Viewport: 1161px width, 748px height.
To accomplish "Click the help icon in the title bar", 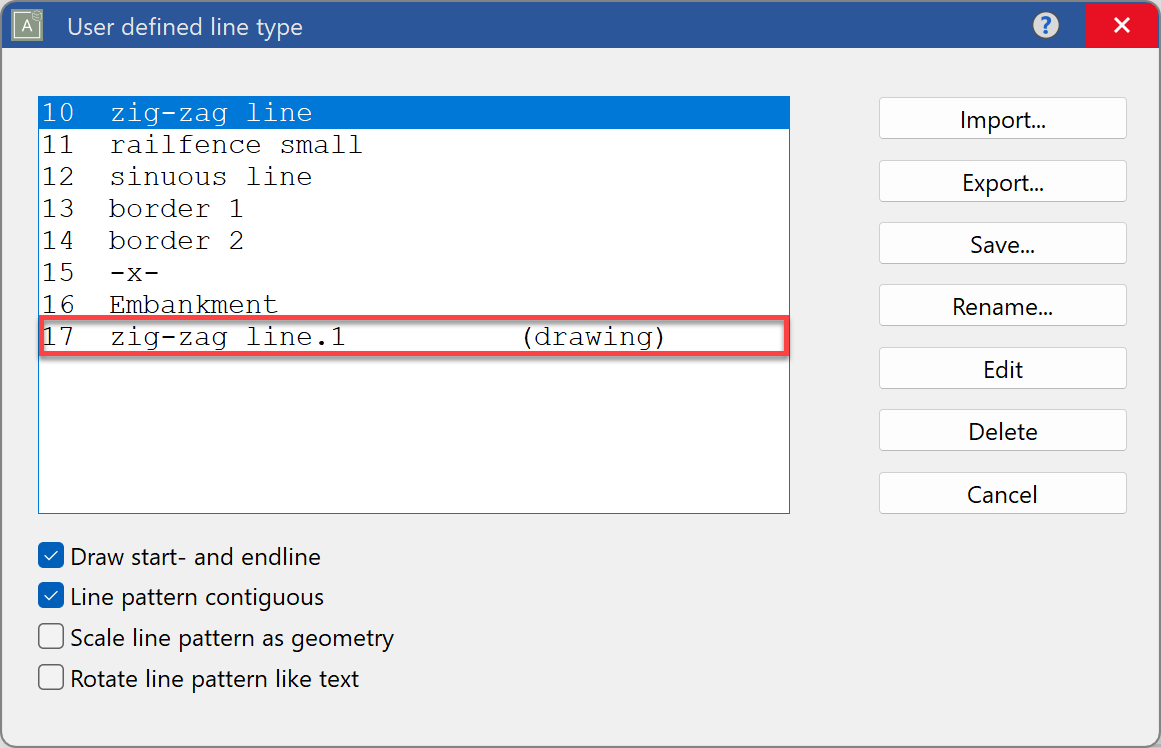I will (1045, 26).
